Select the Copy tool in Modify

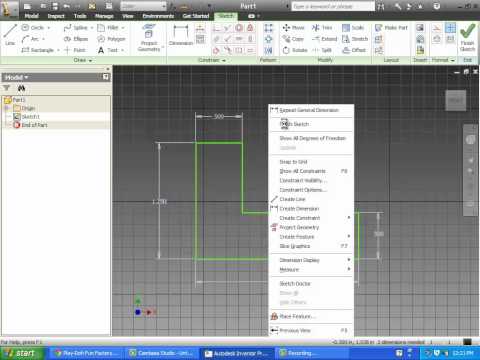click(x=293, y=39)
